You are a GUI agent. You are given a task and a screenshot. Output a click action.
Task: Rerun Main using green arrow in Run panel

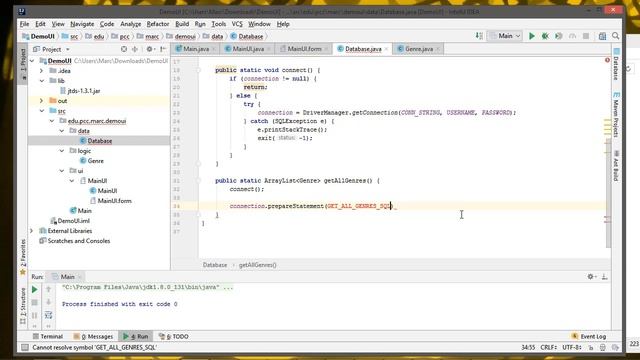click(x=35, y=289)
